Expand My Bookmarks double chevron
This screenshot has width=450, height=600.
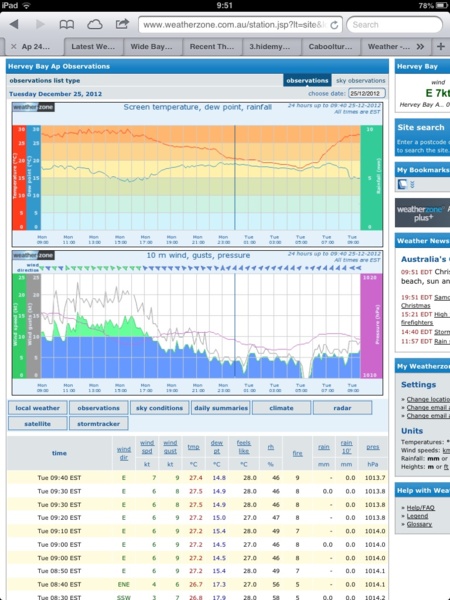[x=412, y=184]
